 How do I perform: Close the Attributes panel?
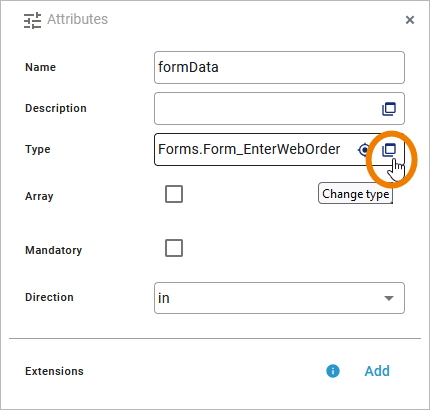410,20
